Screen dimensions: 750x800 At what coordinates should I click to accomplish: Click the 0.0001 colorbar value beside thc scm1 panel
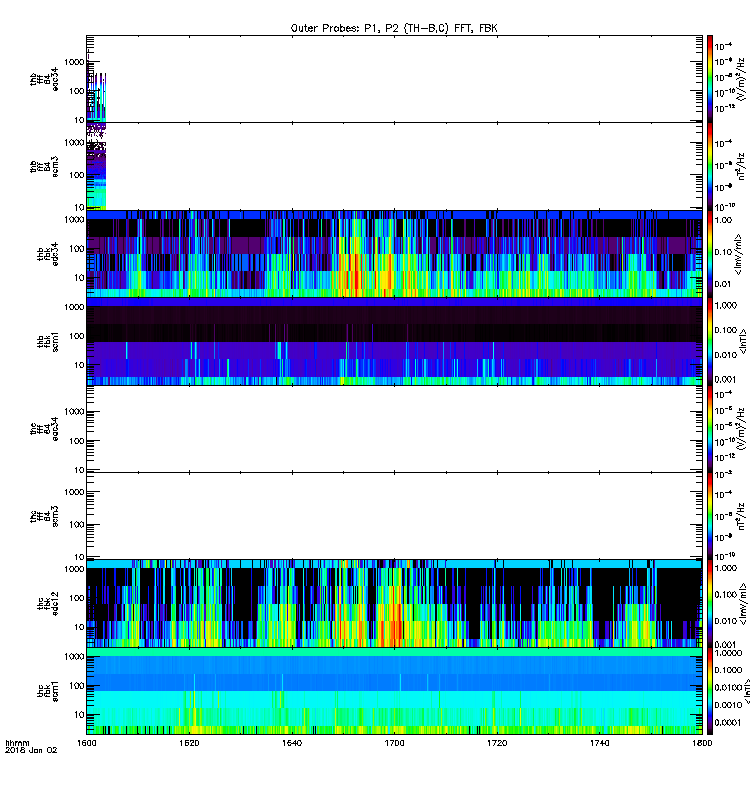pos(728,722)
